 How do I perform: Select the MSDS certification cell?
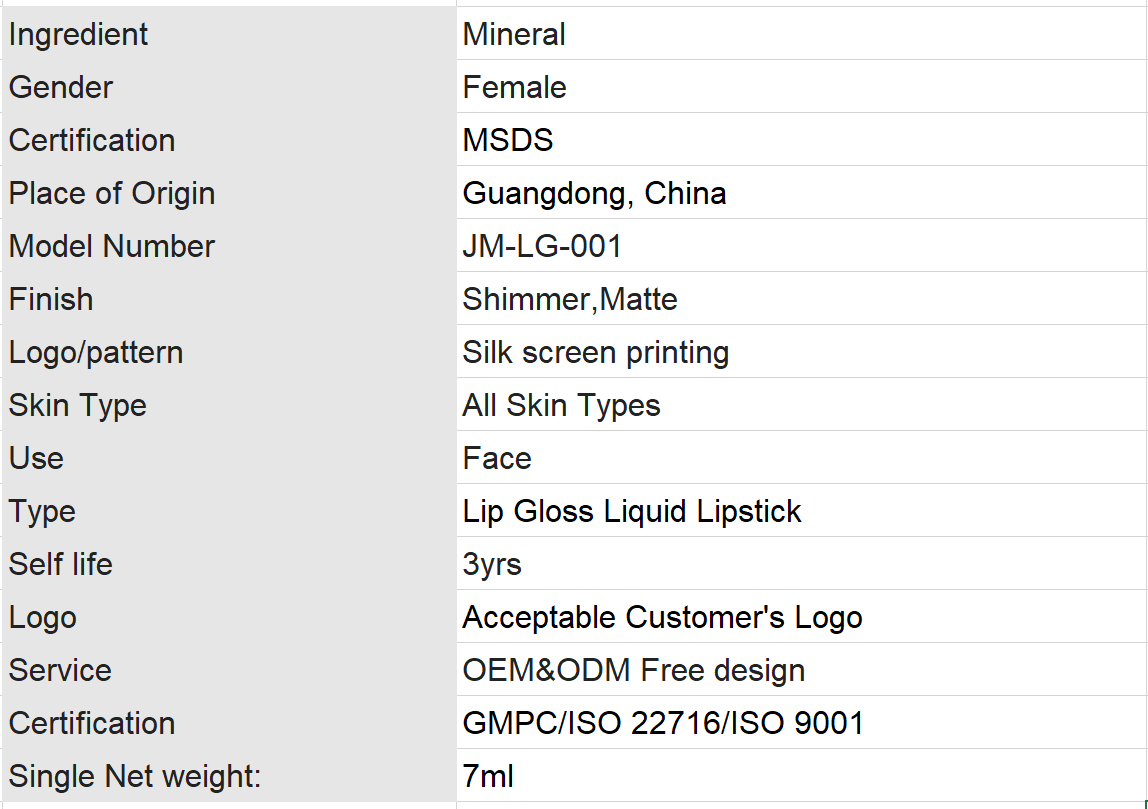point(802,140)
